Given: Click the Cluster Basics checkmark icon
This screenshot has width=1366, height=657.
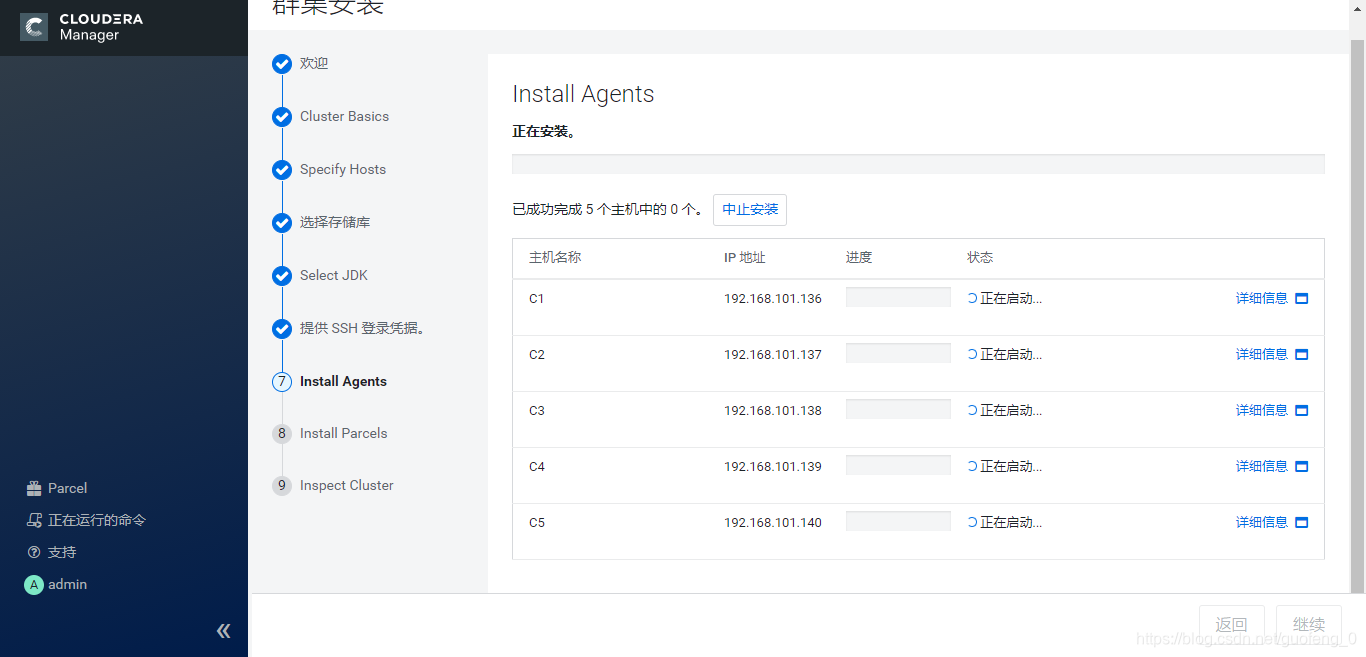Looking at the screenshot, I should (282, 117).
